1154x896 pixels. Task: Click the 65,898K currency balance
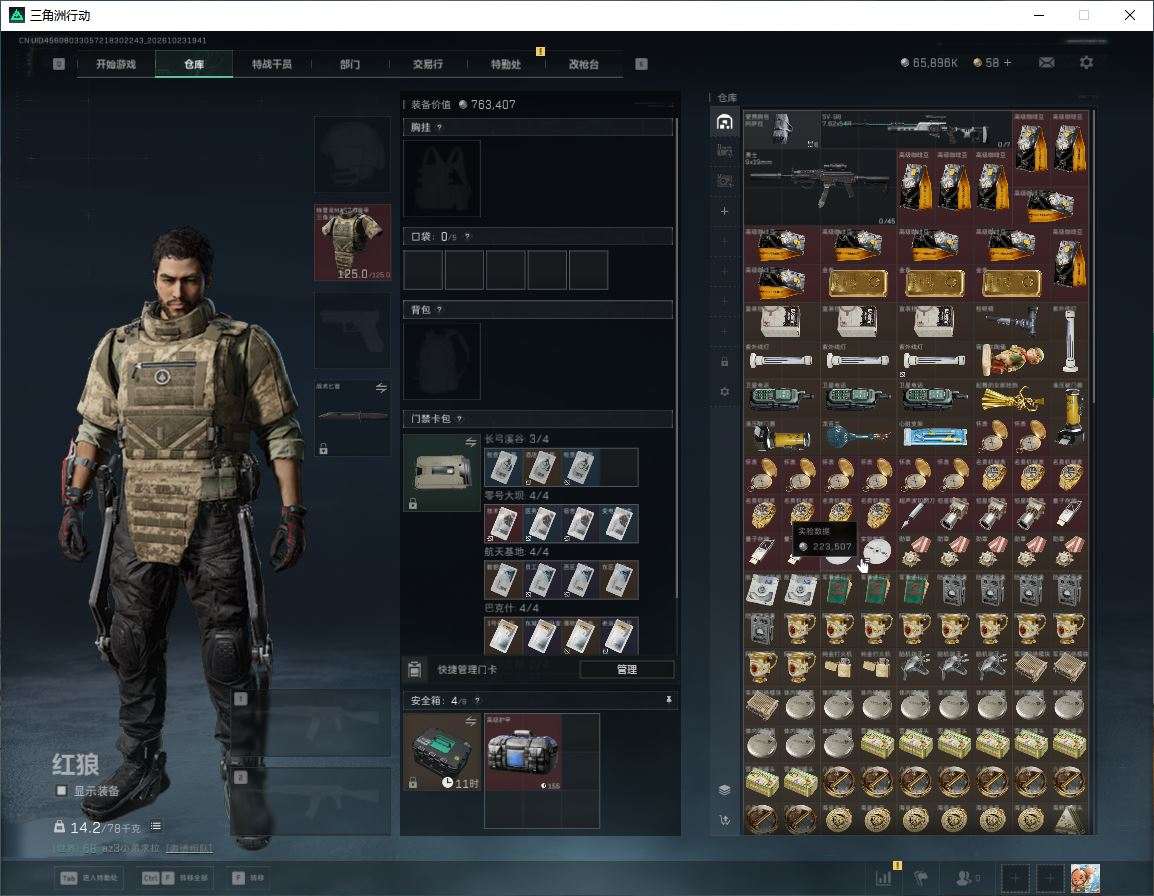pyautogui.click(x=929, y=63)
